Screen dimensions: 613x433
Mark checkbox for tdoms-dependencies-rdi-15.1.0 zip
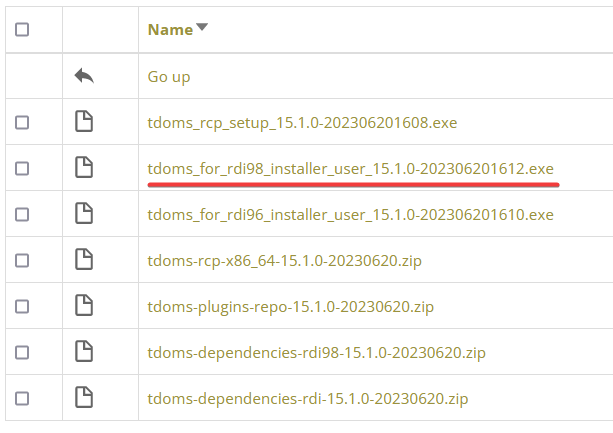click(22, 398)
